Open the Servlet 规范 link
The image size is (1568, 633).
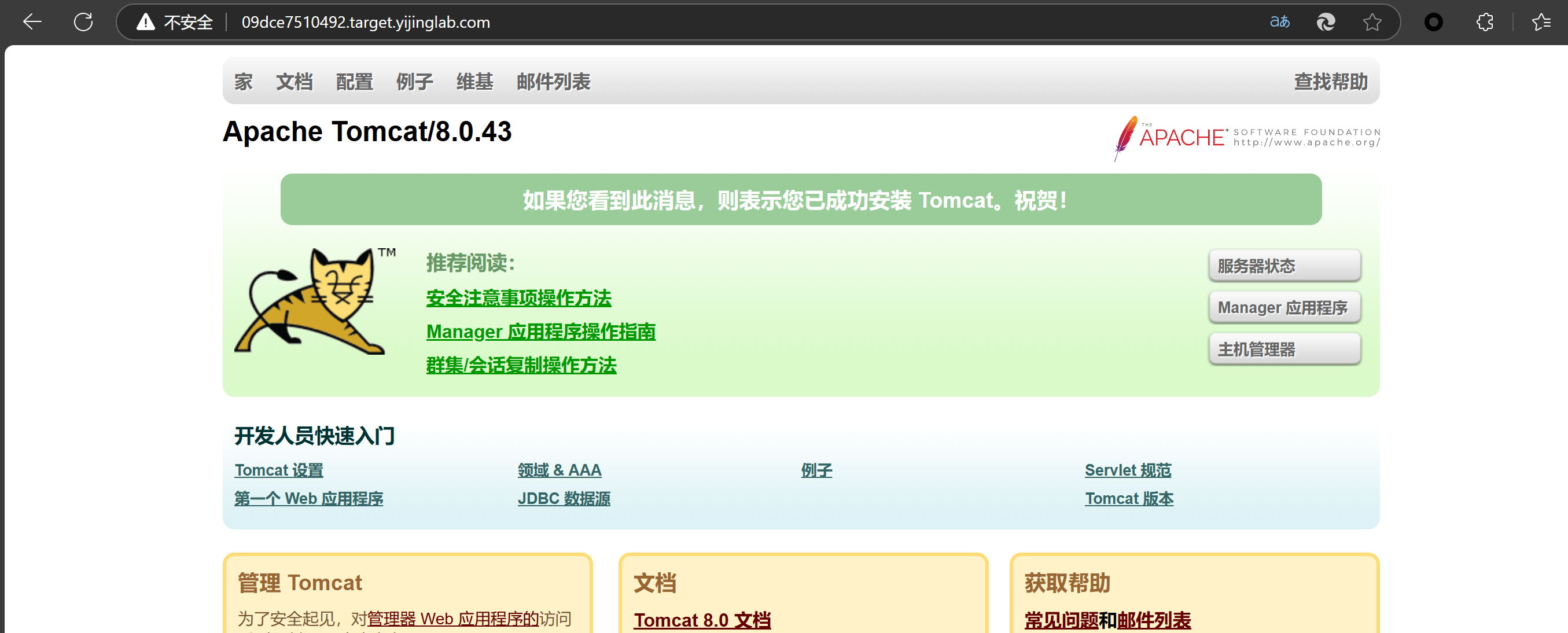click(x=1128, y=470)
